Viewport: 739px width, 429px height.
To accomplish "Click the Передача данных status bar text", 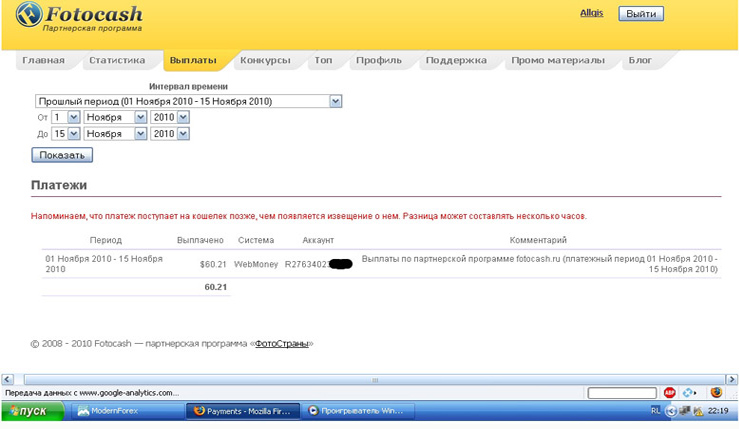I will click(92, 393).
